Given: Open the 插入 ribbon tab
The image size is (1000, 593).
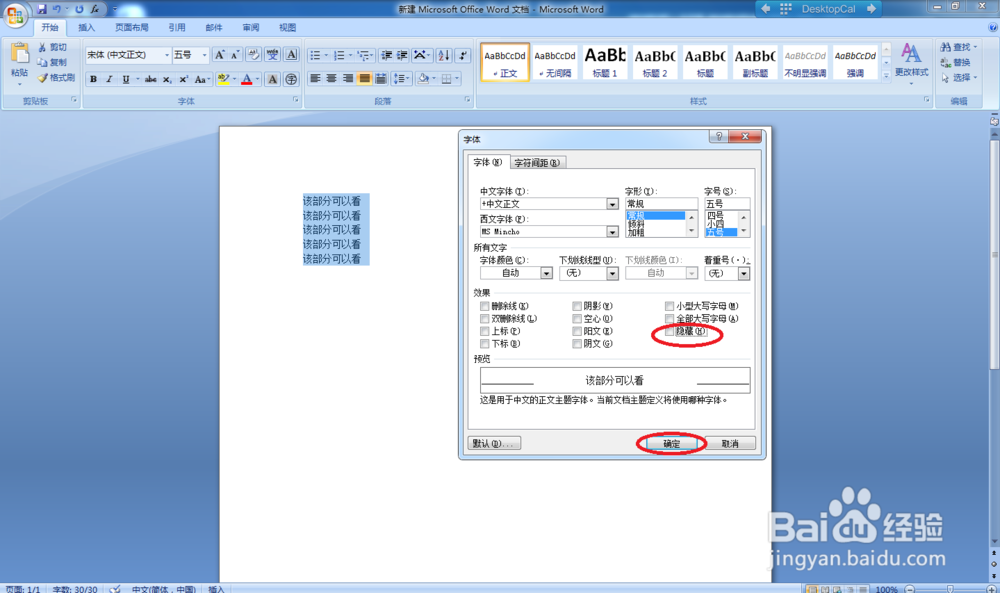Looking at the screenshot, I should pos(85,27).
